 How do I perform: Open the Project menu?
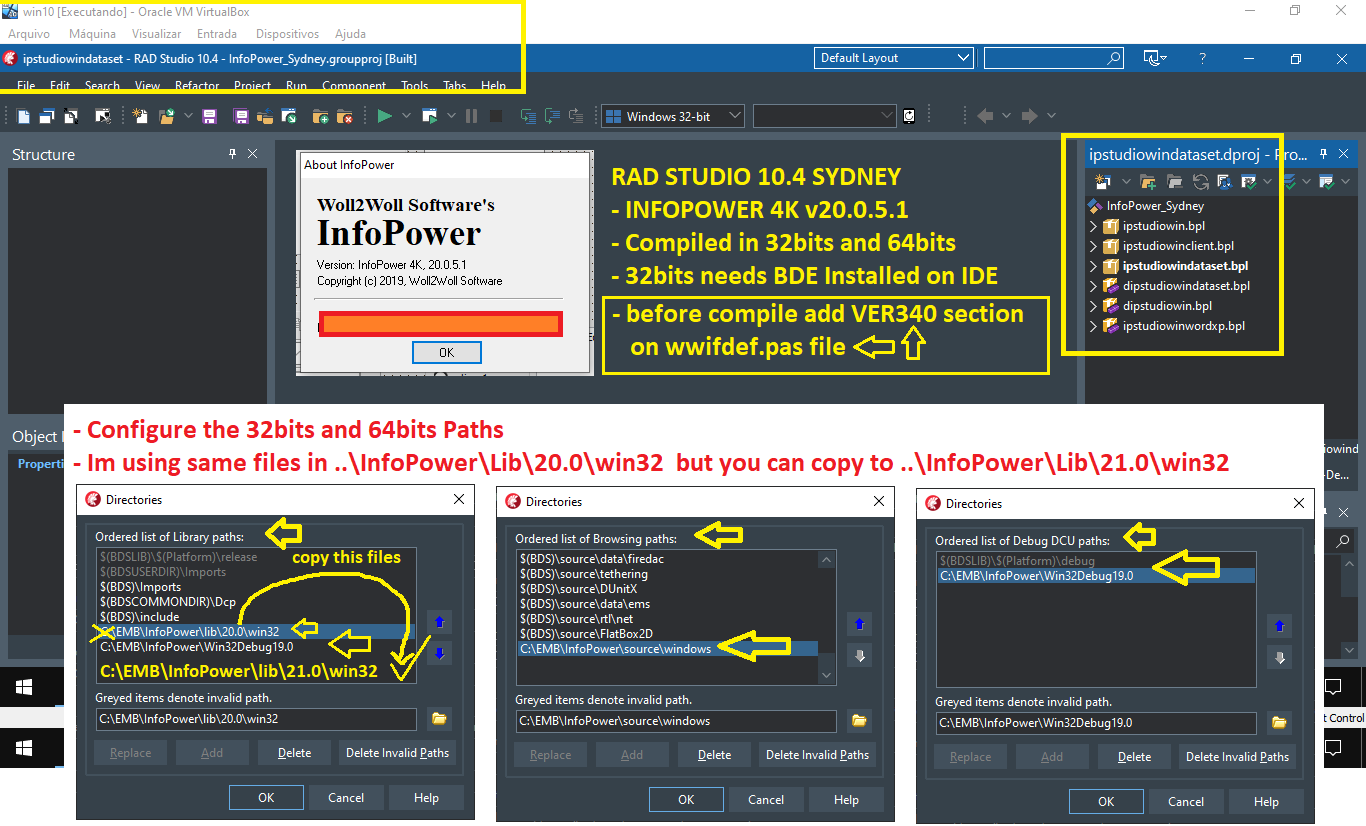pyautogui.click(x=252, y=86)
